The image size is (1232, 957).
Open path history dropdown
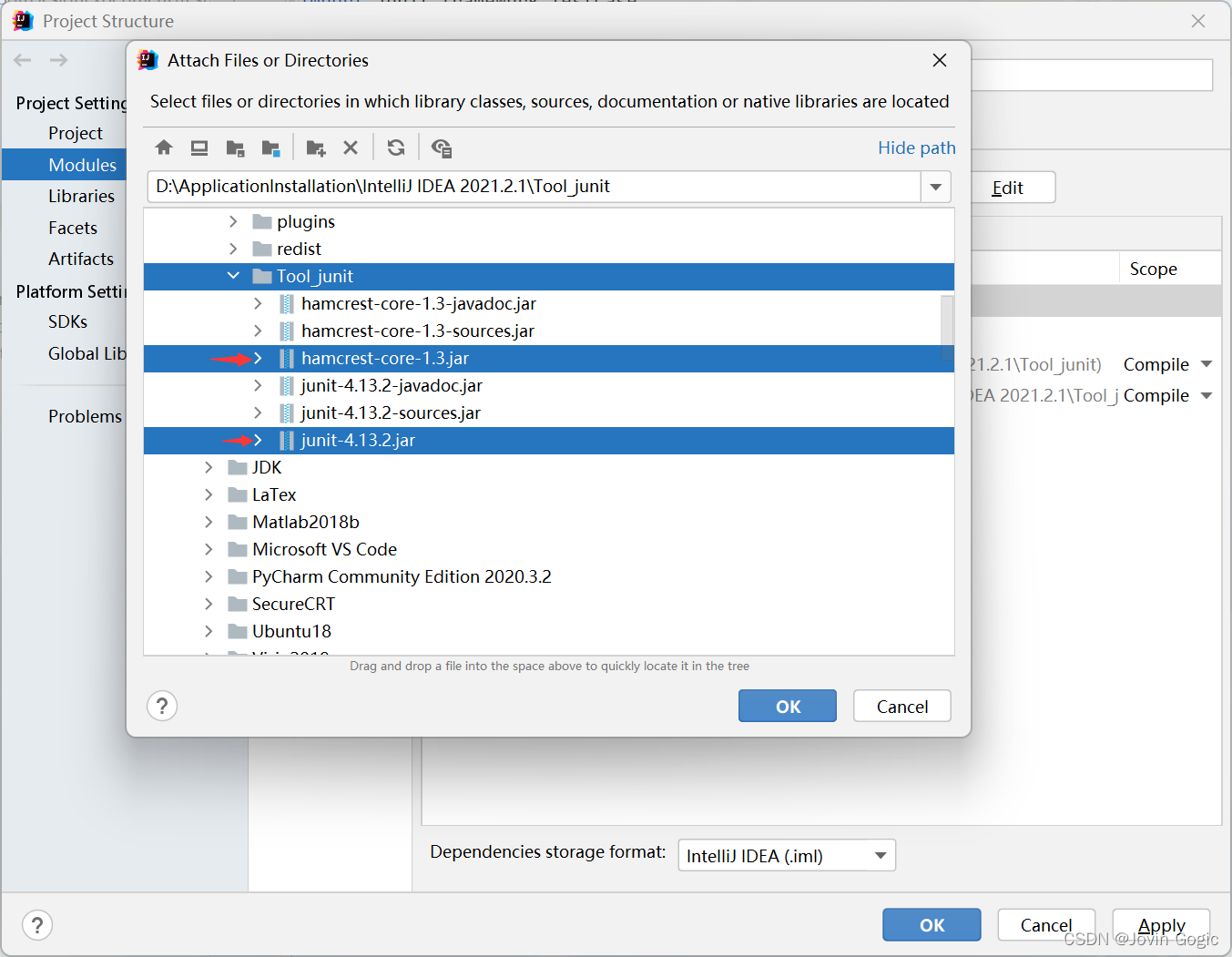[x=935, y=187]
